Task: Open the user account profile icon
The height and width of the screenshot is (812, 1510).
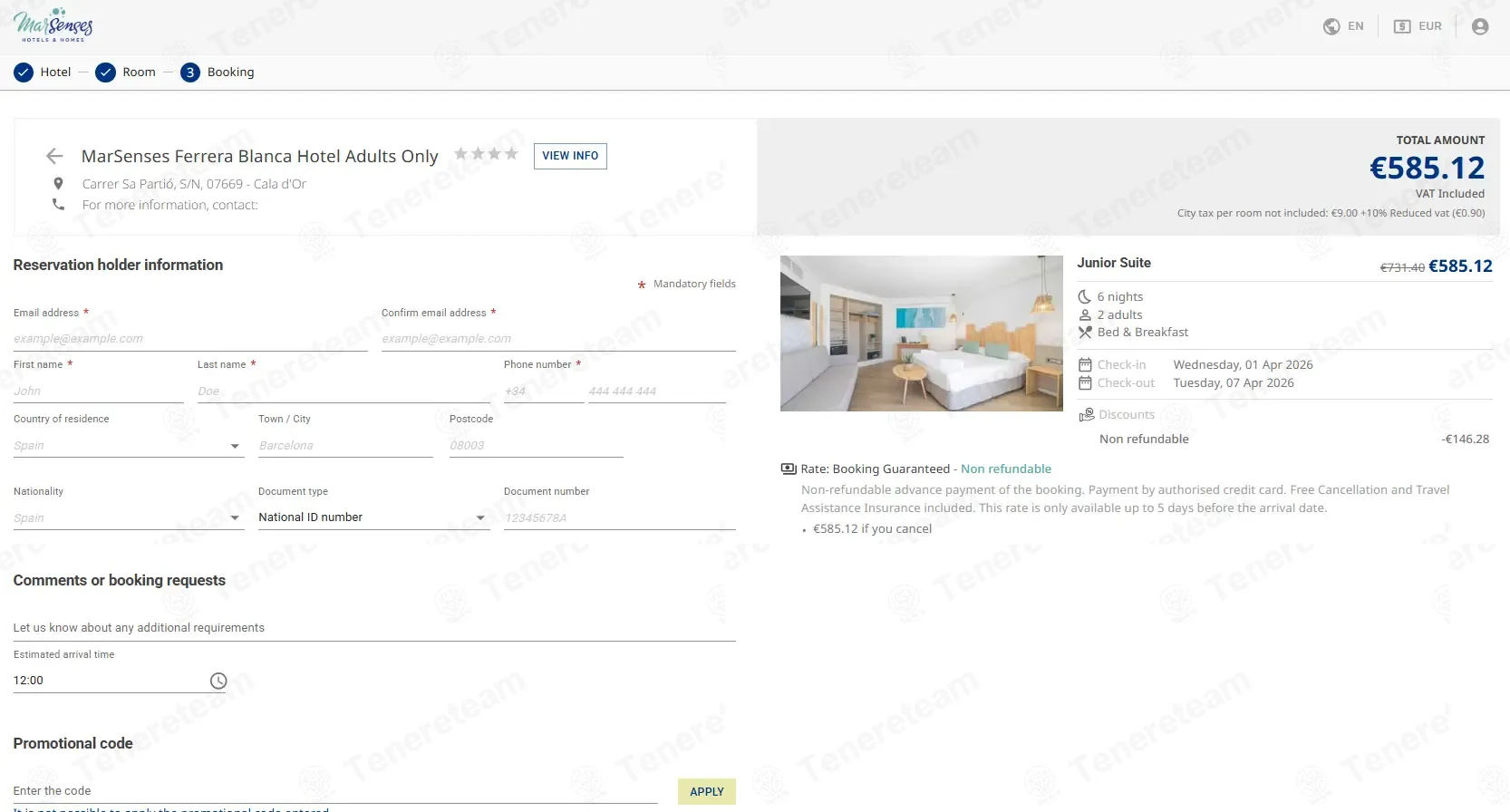Action: point(1480,26)
